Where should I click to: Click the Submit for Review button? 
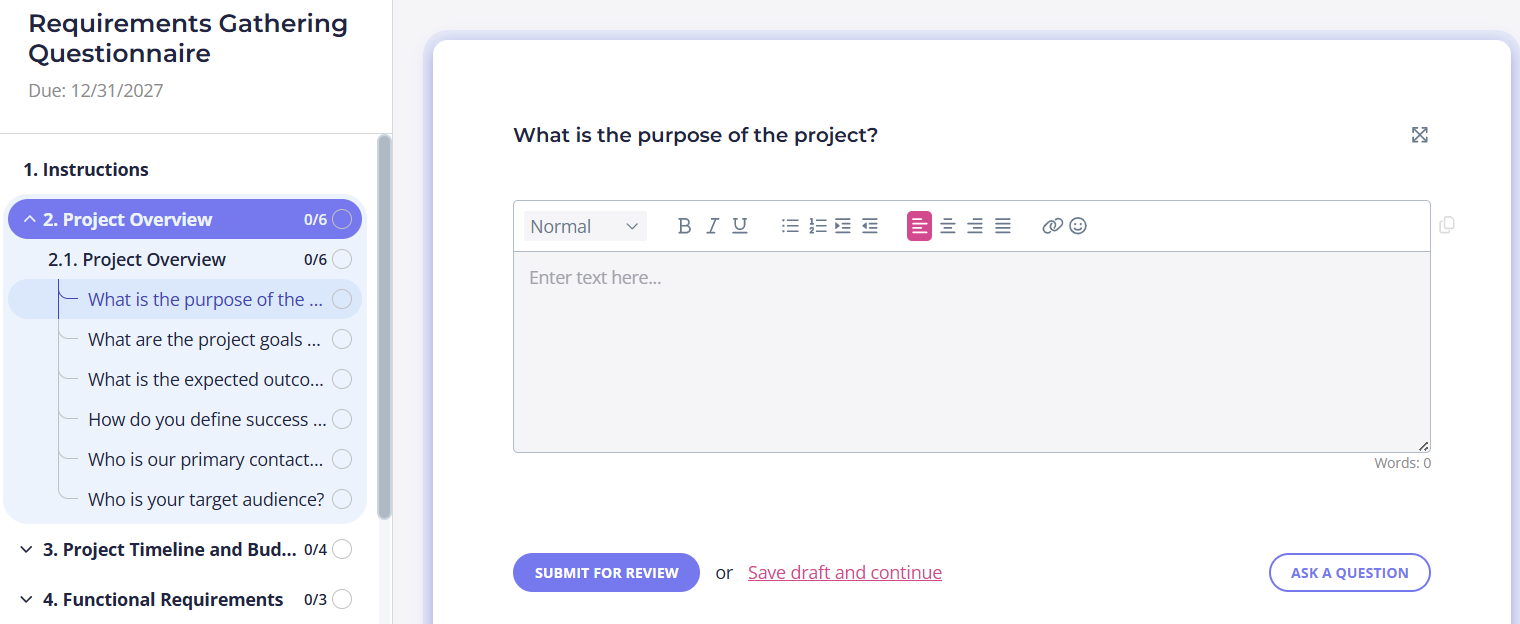[606, 573]
